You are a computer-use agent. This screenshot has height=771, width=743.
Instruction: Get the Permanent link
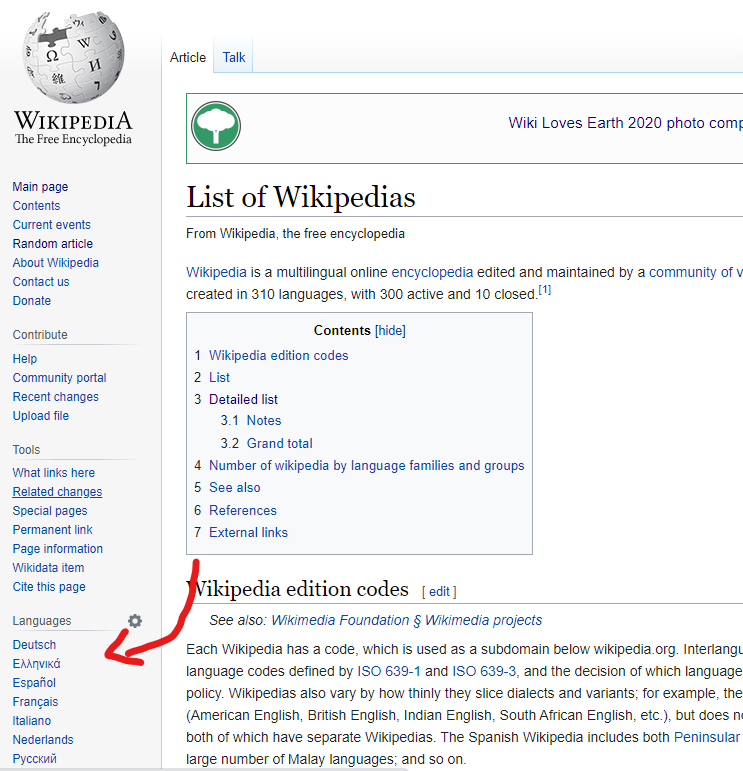(53, 530)
